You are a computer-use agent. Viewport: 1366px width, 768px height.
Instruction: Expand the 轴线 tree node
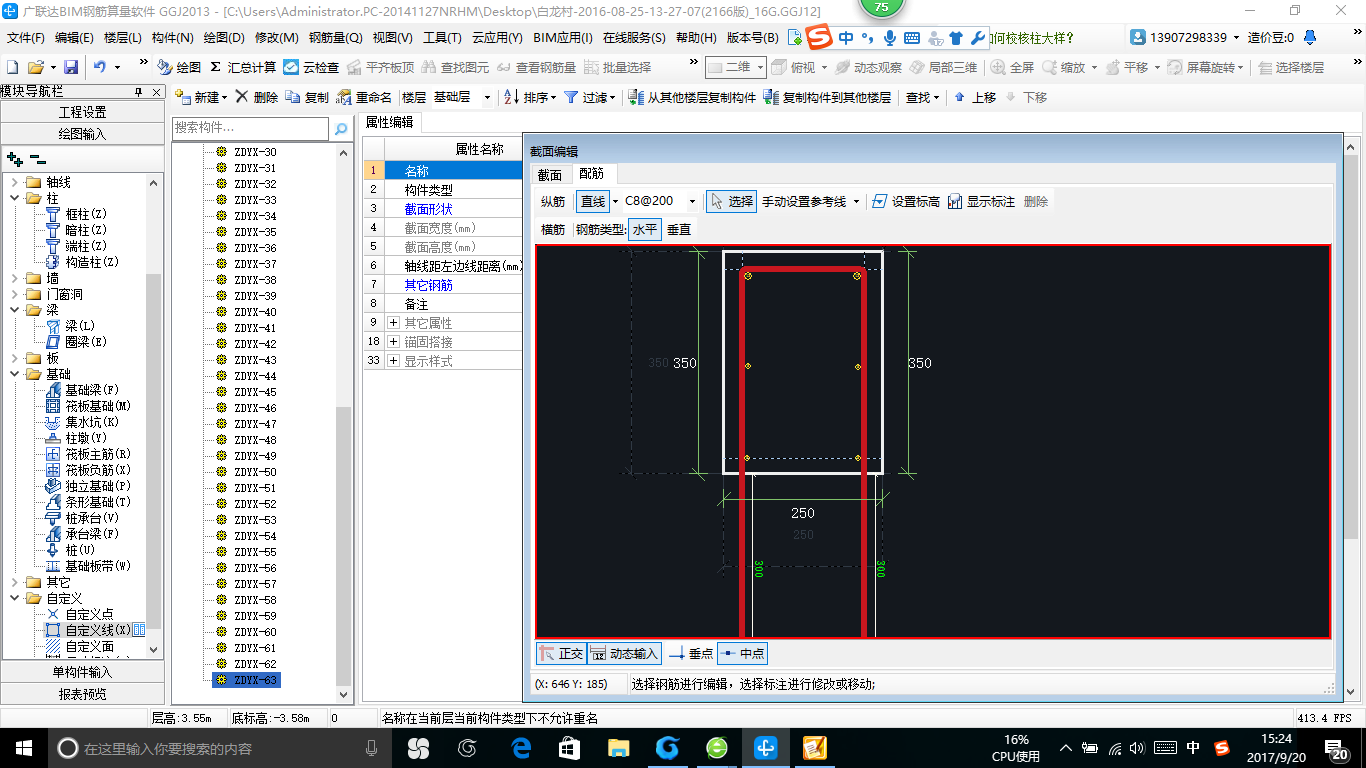click(x=14, y=182)
